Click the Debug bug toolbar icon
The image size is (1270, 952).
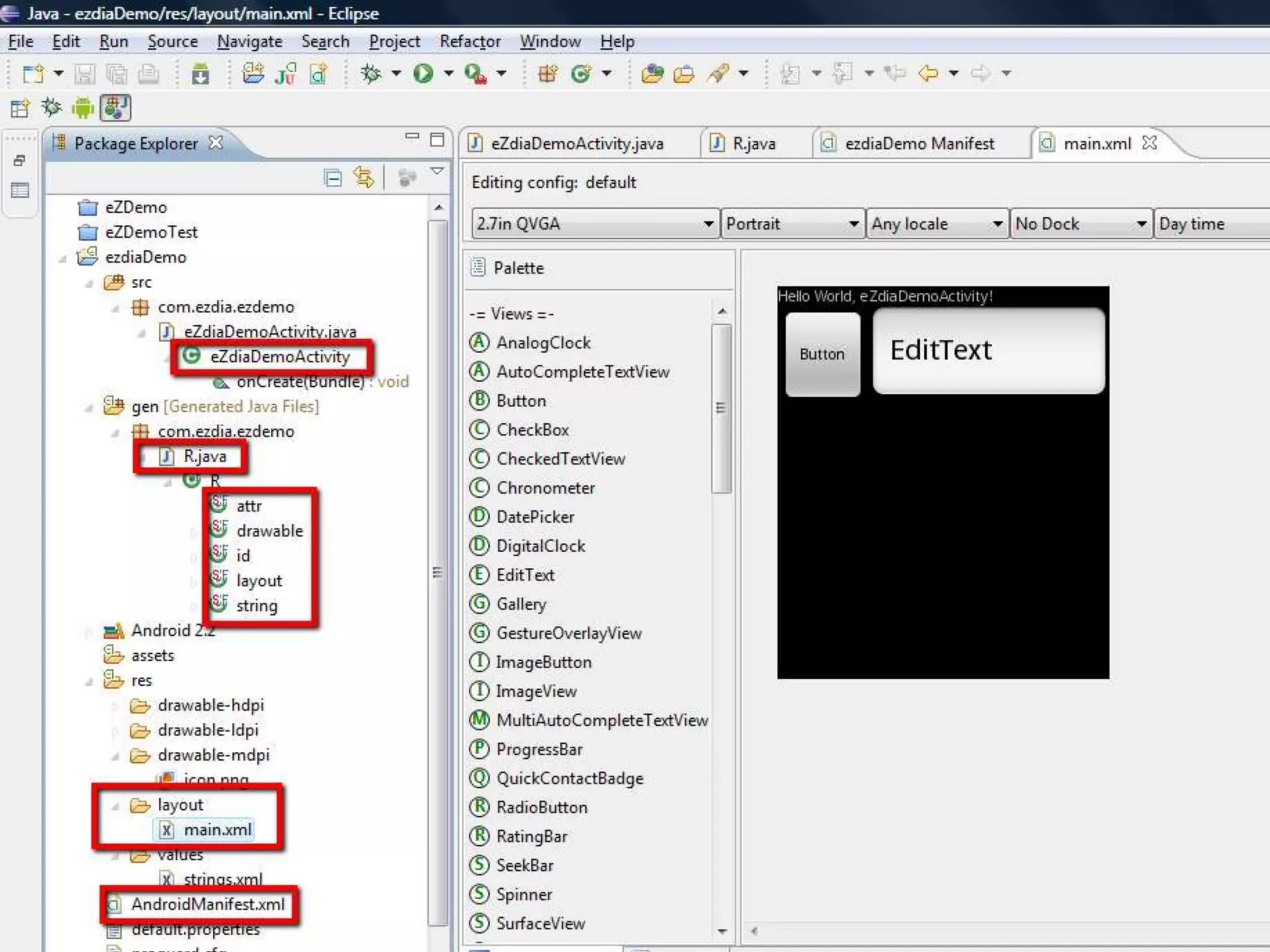point(371,74)
